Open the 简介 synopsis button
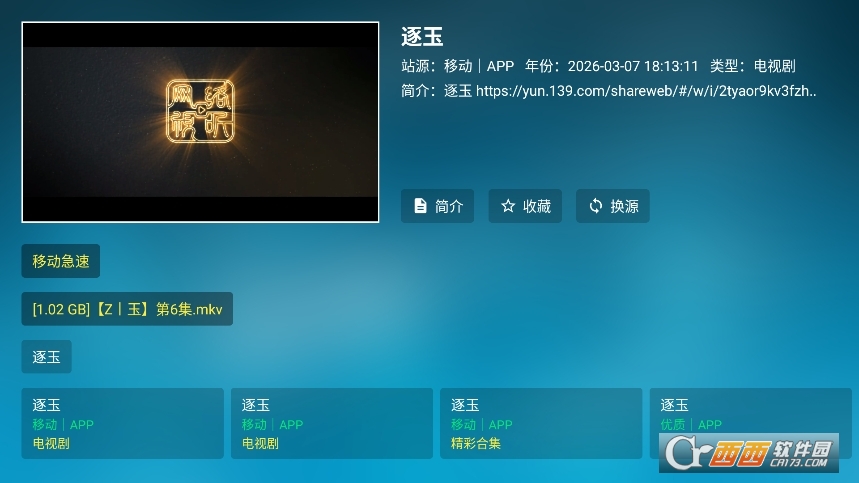Screen dimensions: 859x483 tap(438, 206)
